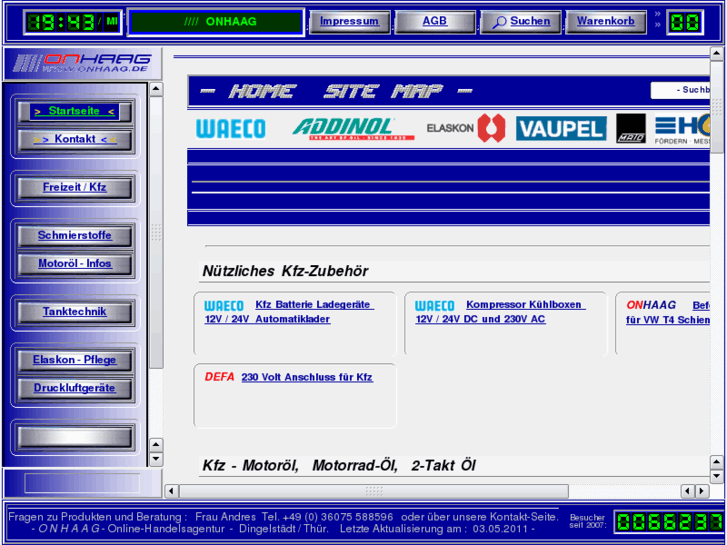Click the green digital clock display
Viewport: 727px width, 545px height.
(x=72, y=22)
